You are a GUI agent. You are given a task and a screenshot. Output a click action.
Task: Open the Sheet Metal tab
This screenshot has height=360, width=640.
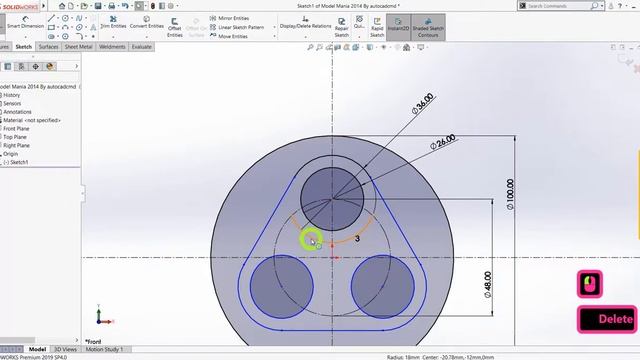click(x=78, y=47)
